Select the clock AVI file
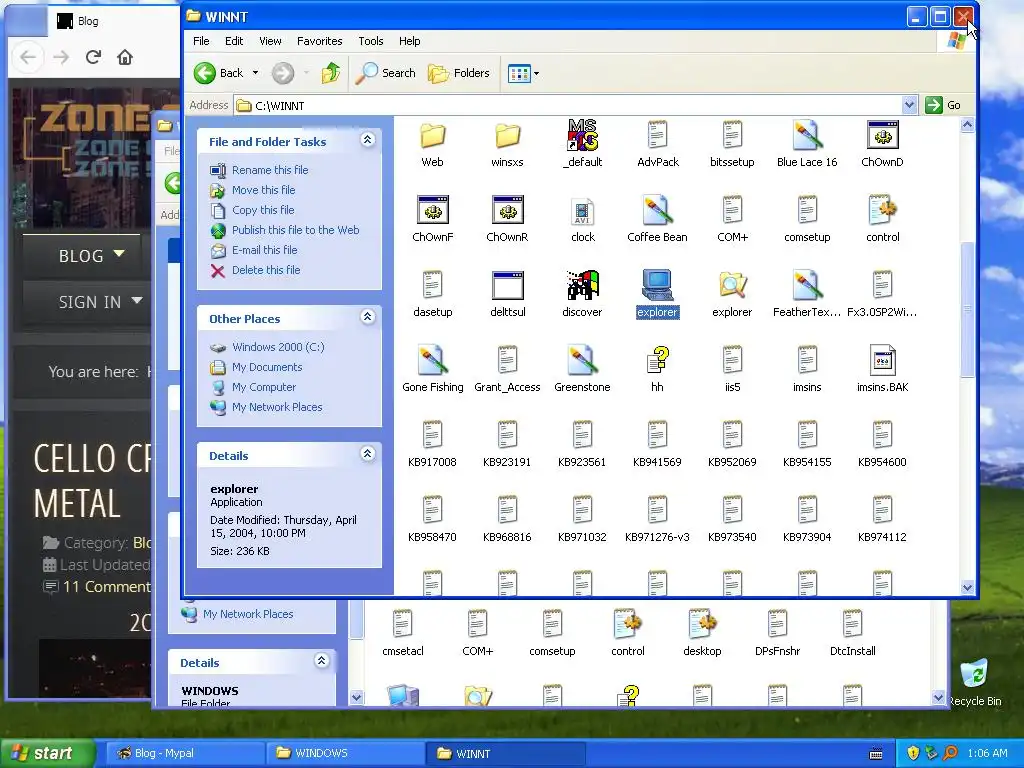Viewport: 1024px width, 768px height. 583,219
